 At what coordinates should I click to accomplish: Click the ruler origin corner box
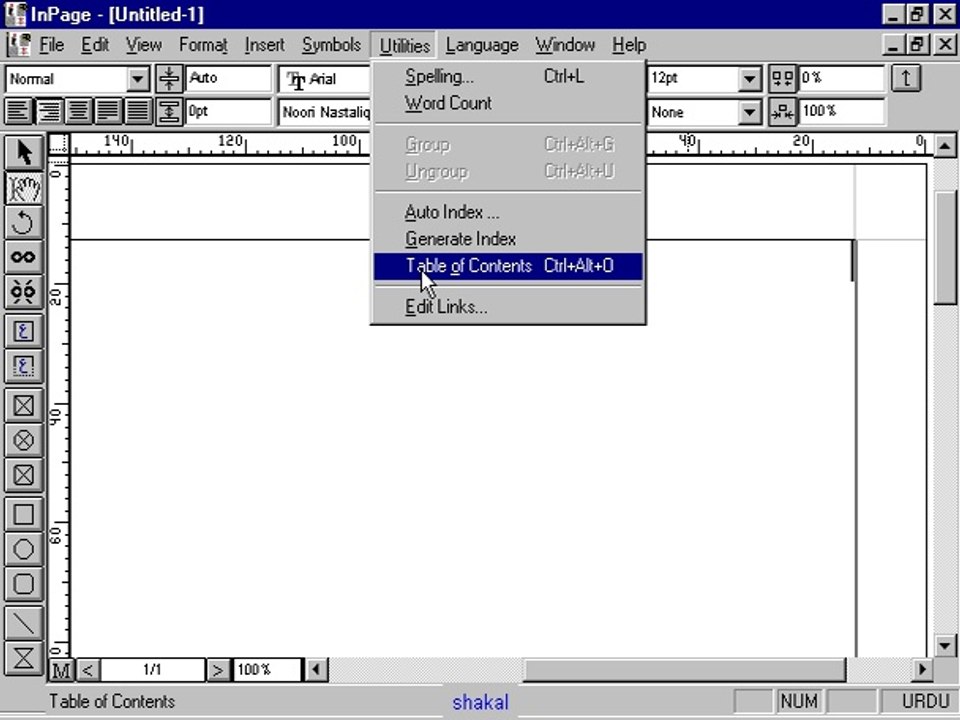59,143
